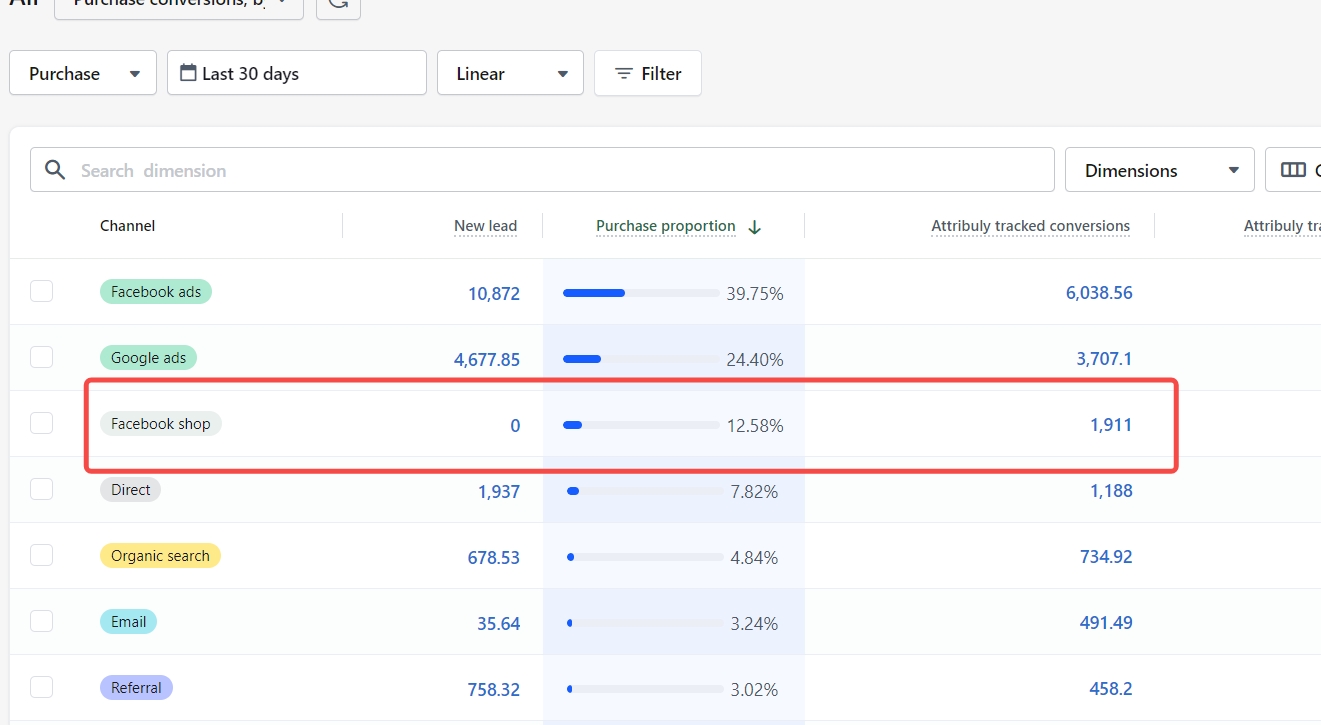Click the Purchase proportion column header

666,226
